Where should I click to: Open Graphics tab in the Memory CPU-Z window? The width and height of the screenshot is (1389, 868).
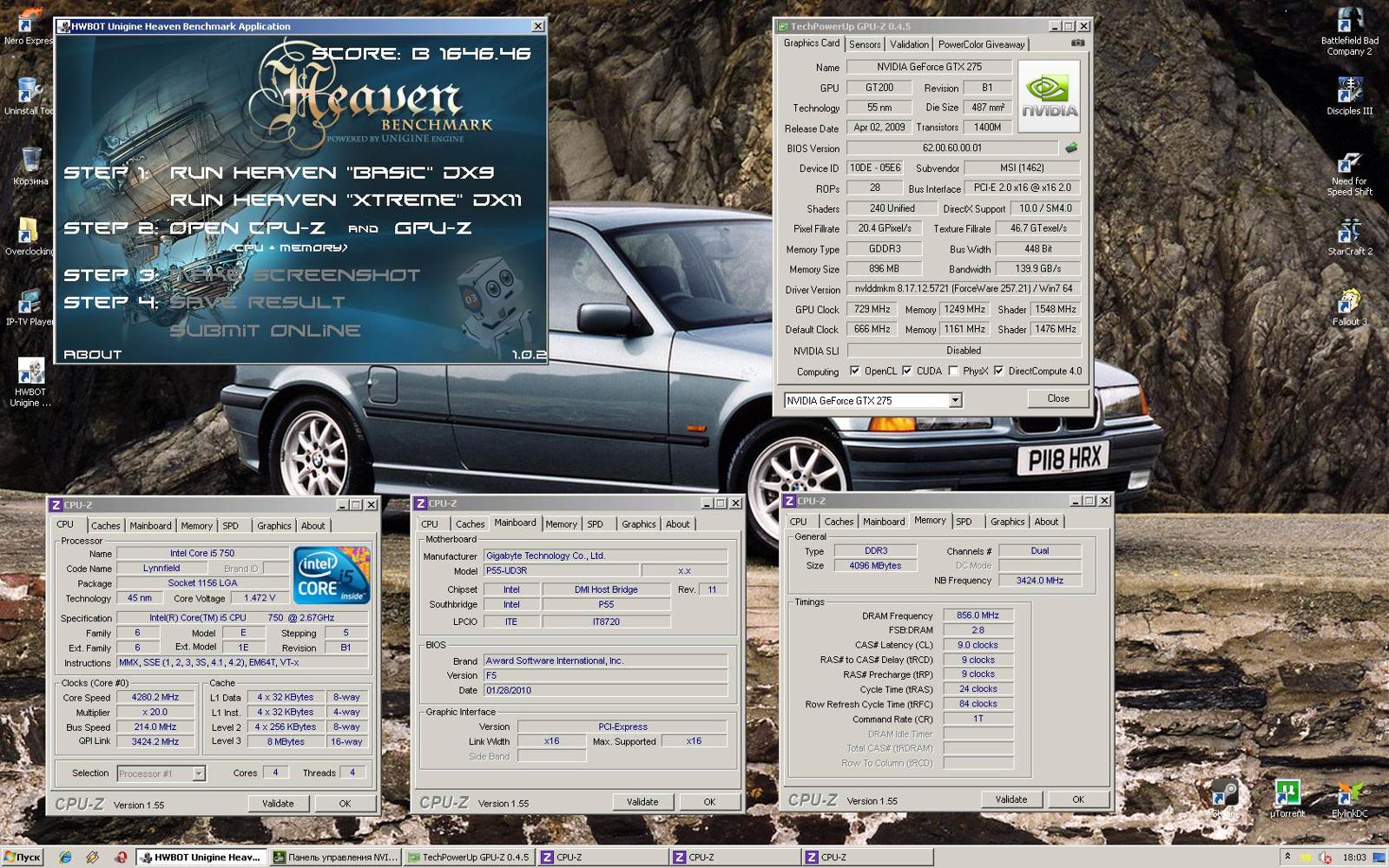(x=1007, y=522)
